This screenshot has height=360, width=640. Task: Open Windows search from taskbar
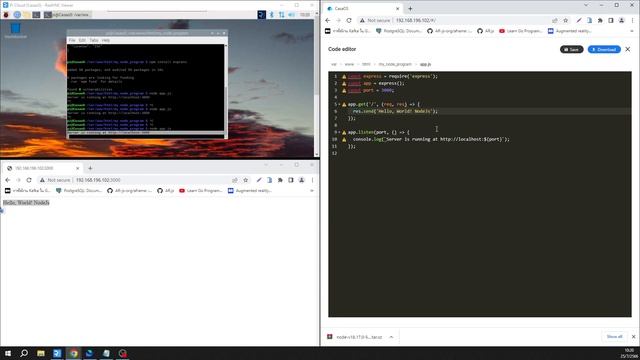(24, 353)
